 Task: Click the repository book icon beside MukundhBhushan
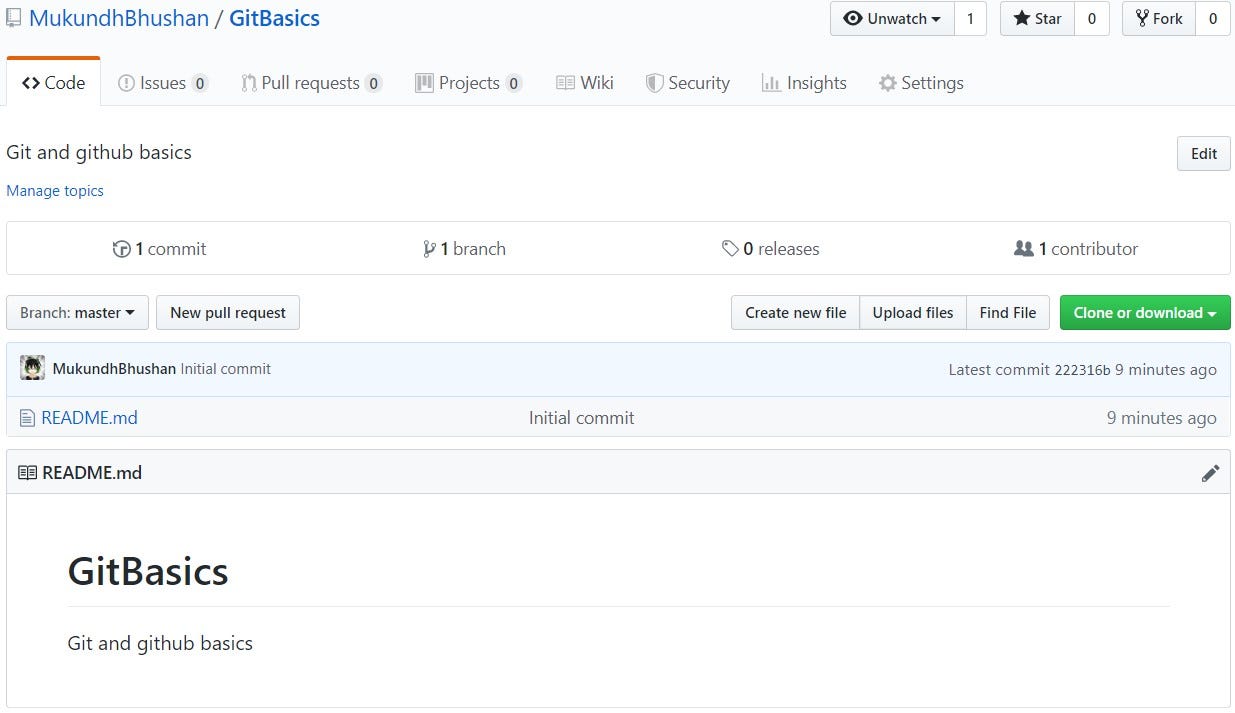click(x=13, y=18)
